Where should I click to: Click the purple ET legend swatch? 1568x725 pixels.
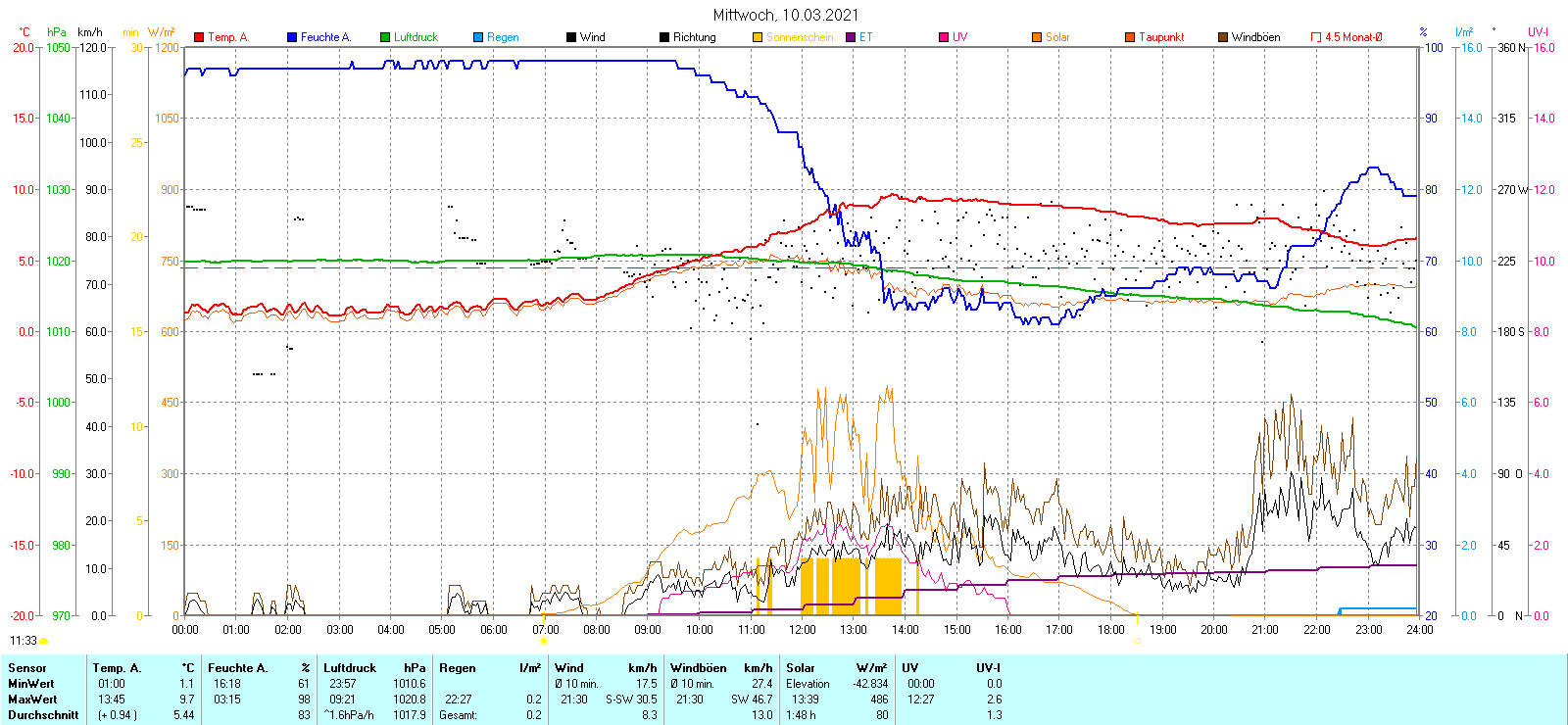pyautogui.click(x=851, y=37)
